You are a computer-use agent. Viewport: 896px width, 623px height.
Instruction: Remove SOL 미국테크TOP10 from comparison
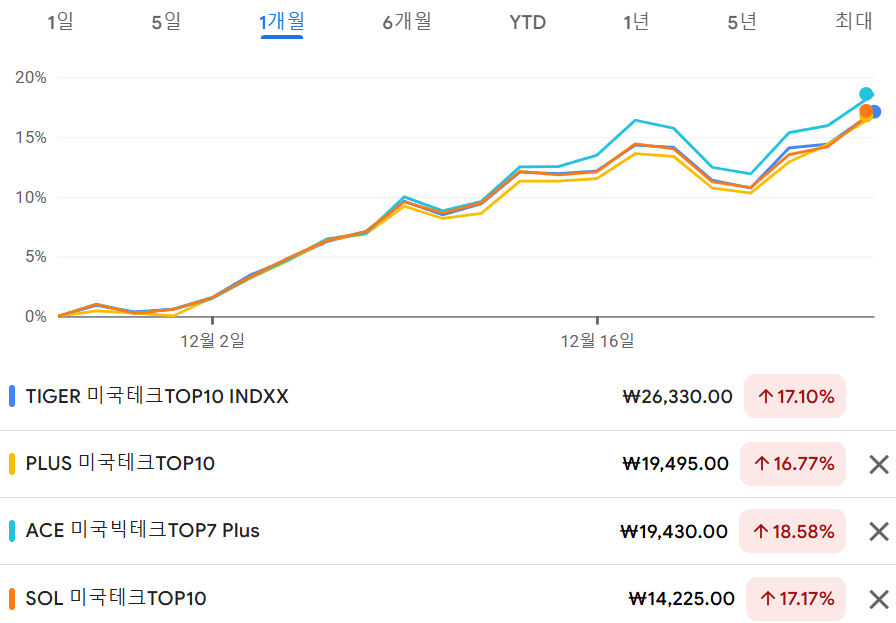[879, 599]
